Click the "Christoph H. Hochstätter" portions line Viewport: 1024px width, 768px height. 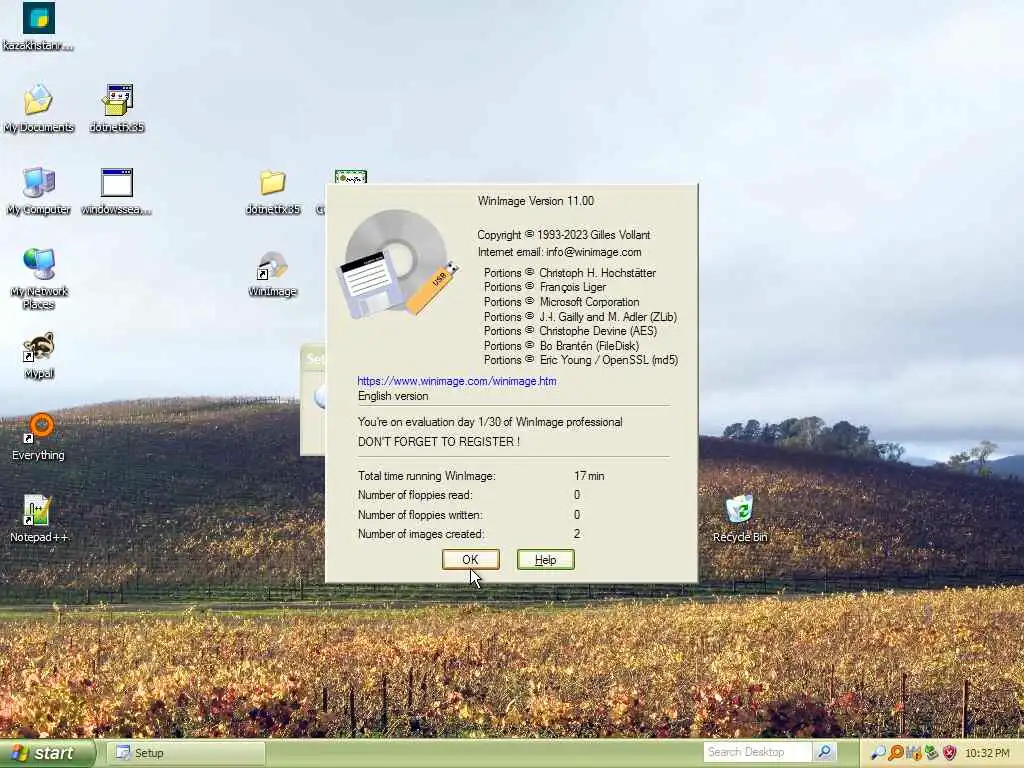(569, 273)
